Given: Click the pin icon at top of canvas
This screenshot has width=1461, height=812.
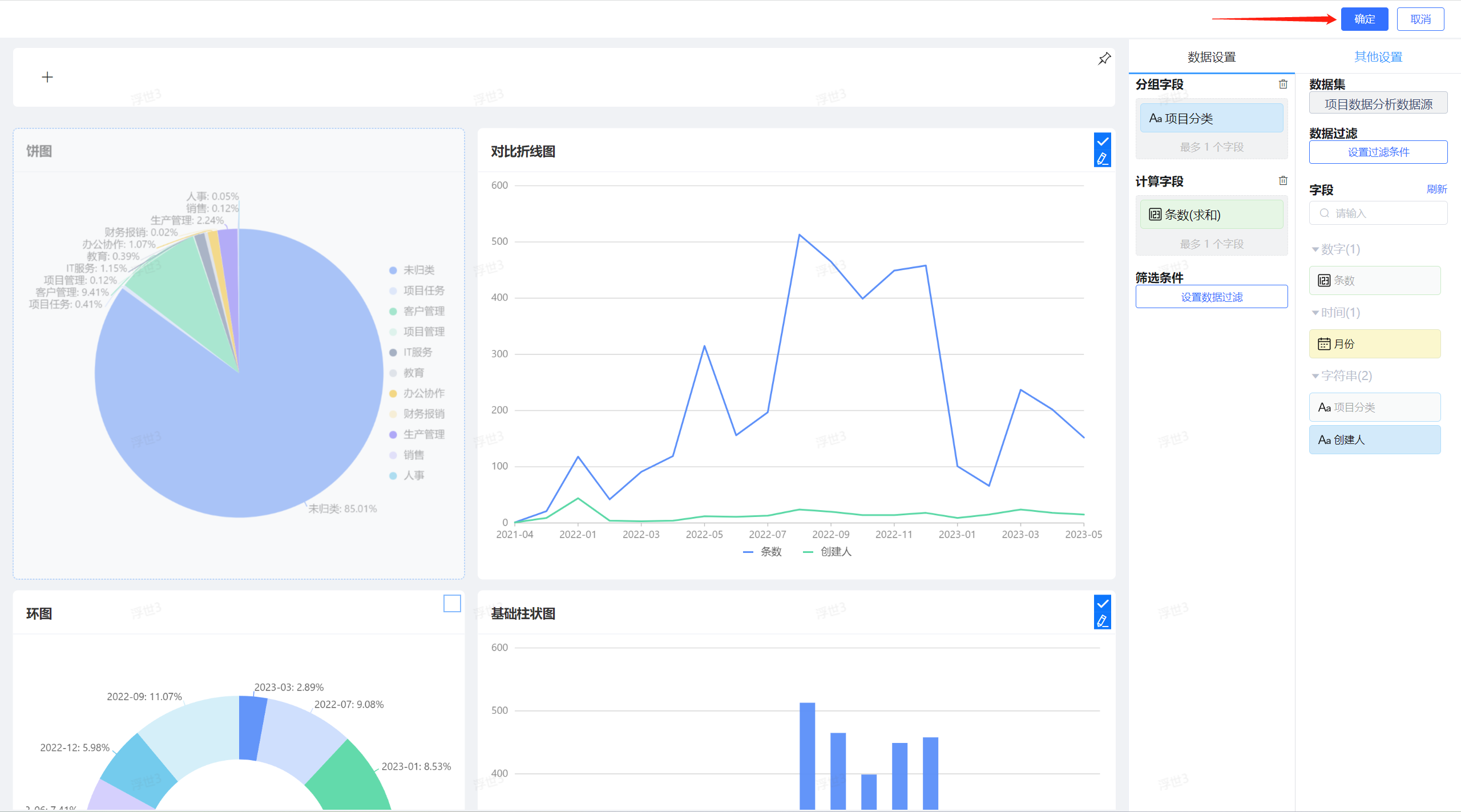Looking at the screenshot, I should pos(1104,59).
